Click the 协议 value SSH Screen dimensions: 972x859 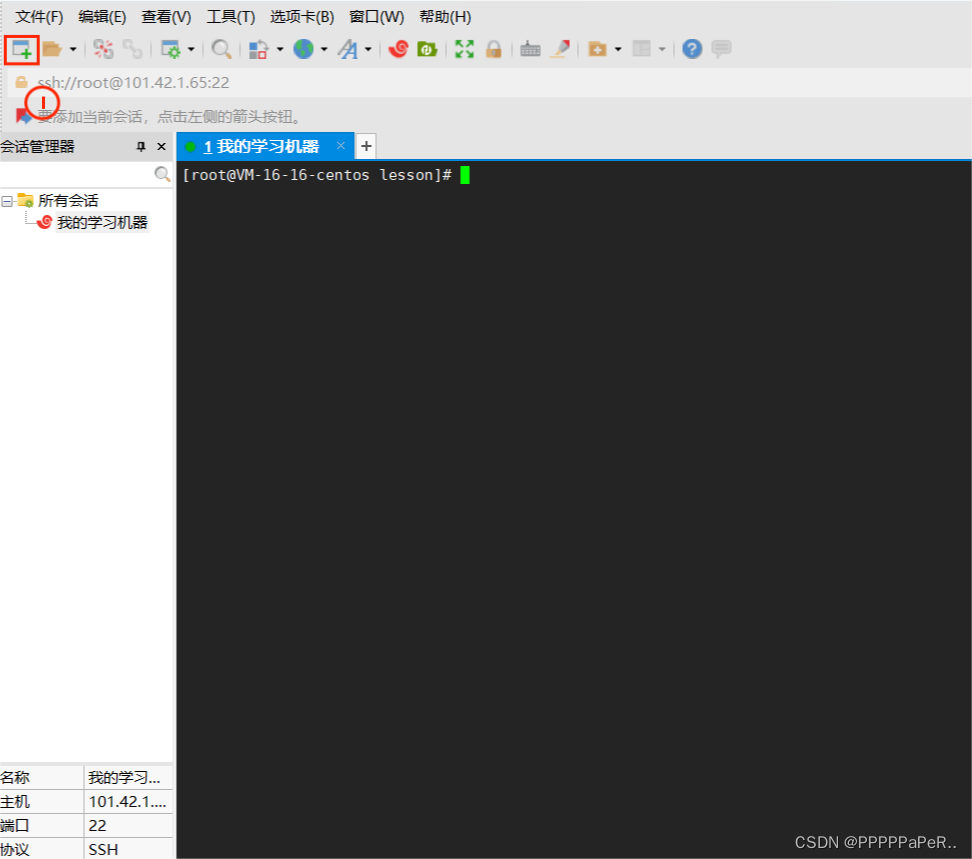coord(128,850)
